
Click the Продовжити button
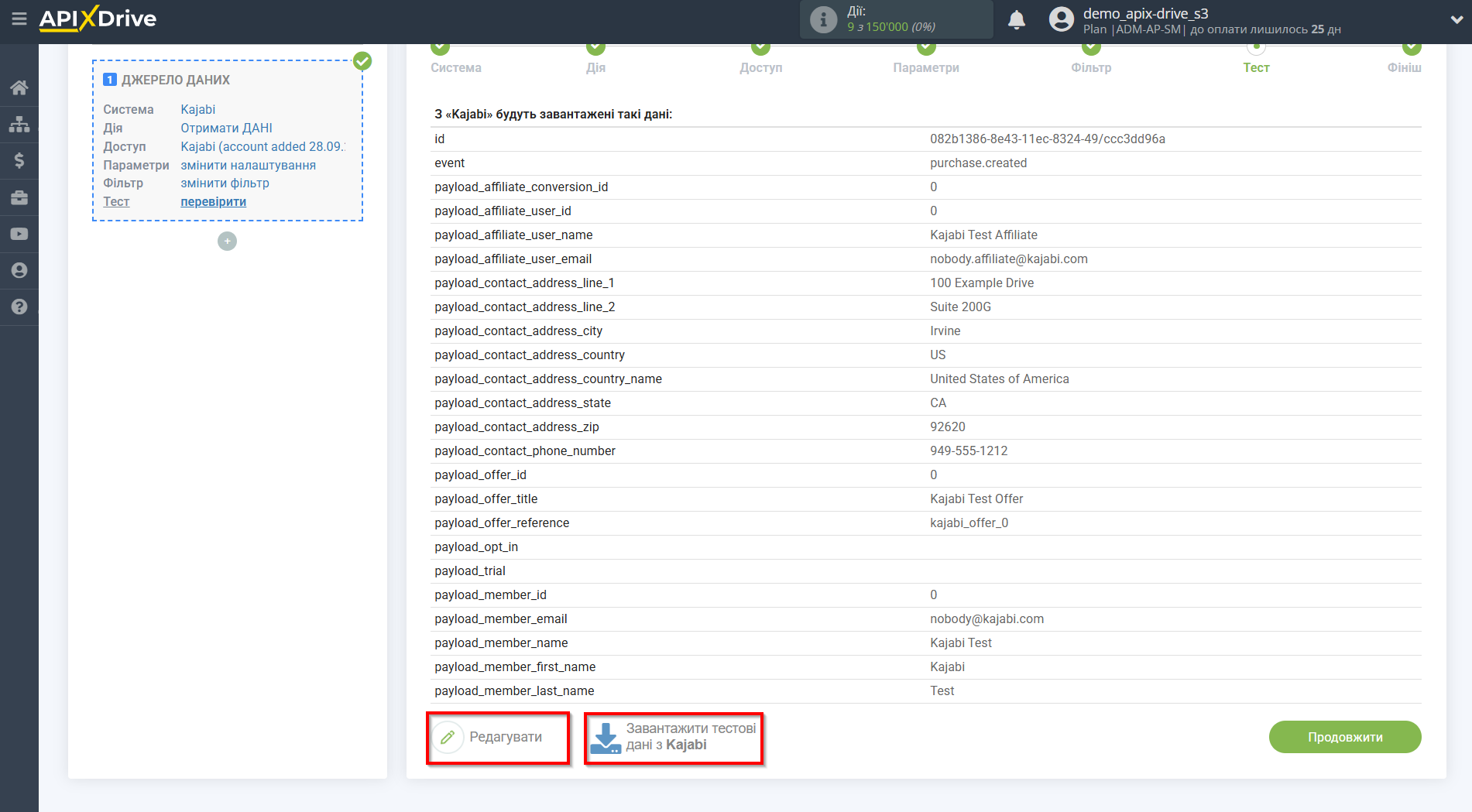(x=1344, y=737)
